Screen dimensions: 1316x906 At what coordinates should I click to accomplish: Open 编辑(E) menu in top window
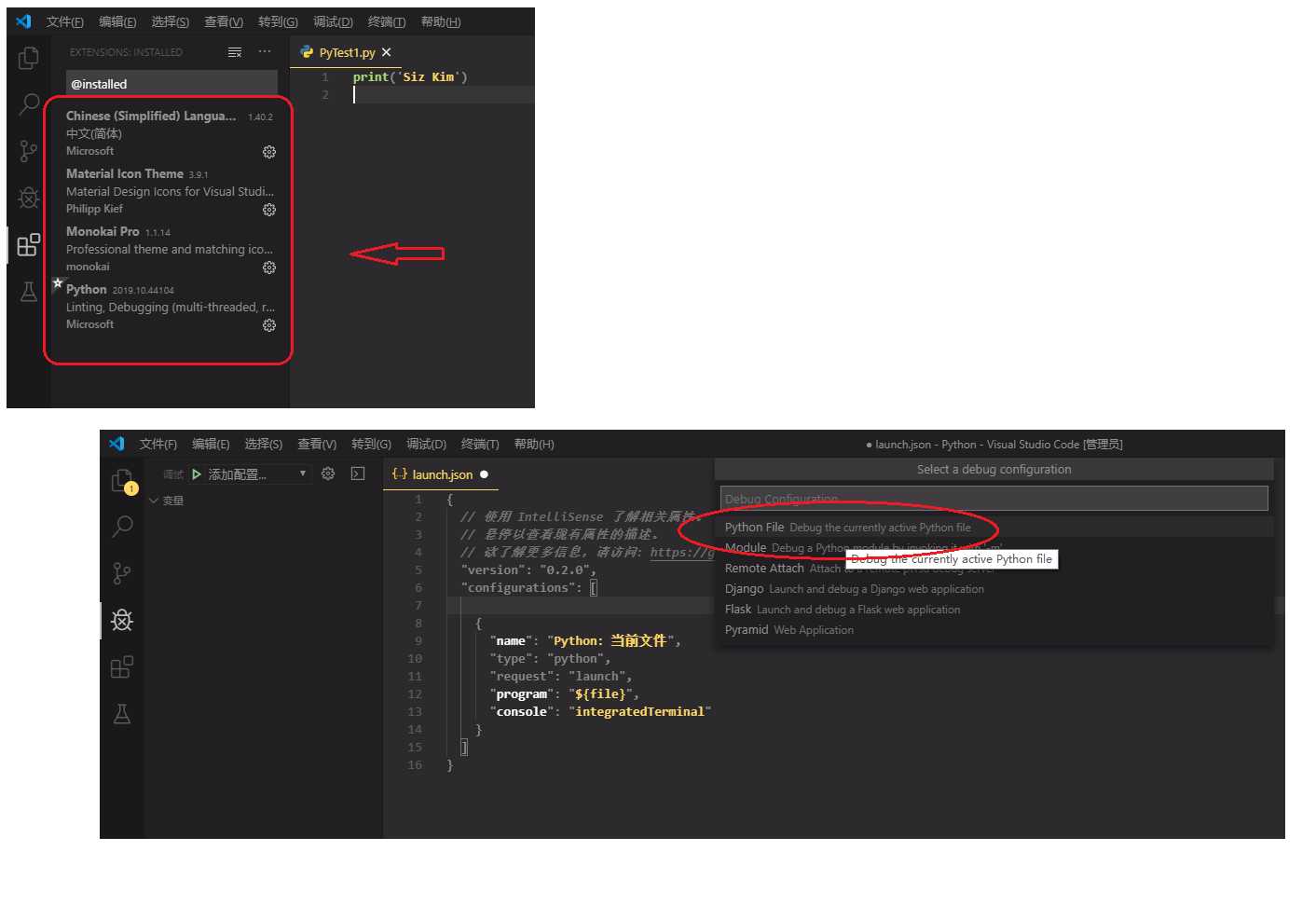click(x=117, y=21)
